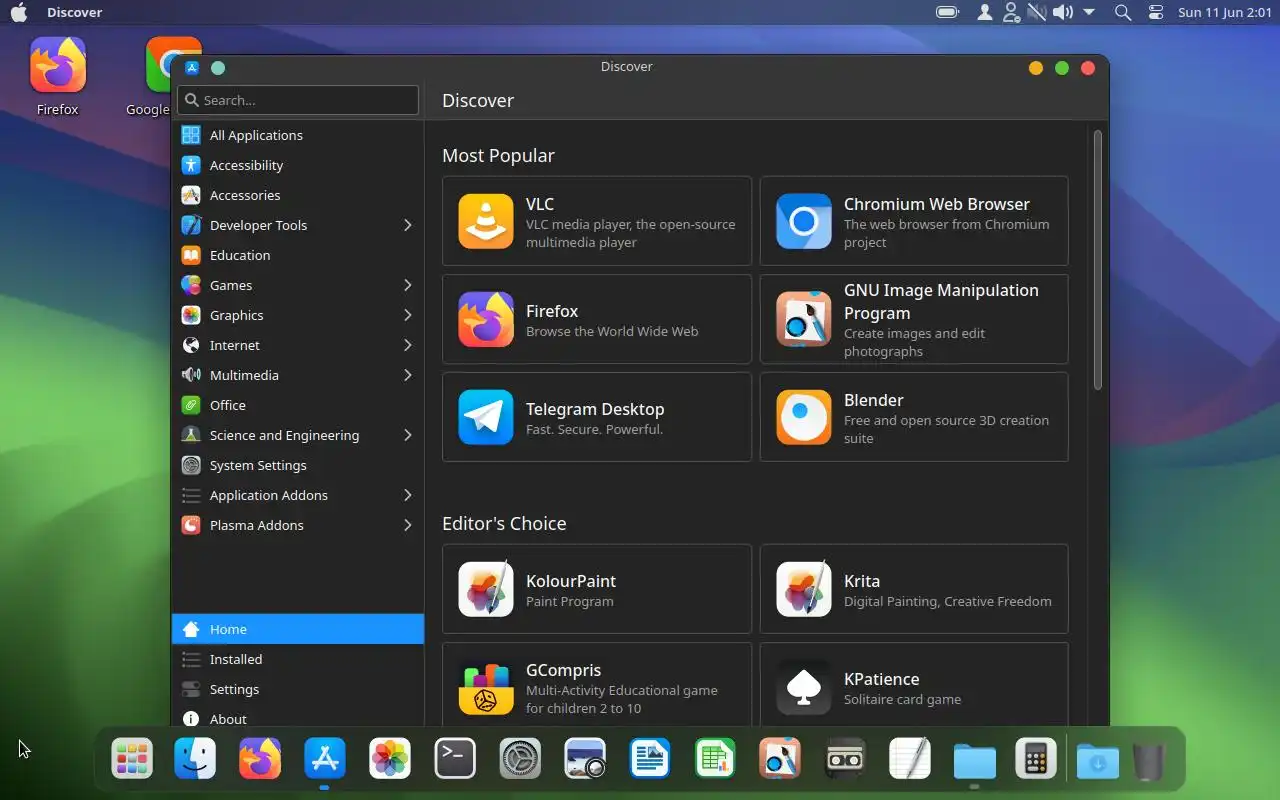Click the KolourPaint icon
The image size is (1280, 800).
click(486, 589)
